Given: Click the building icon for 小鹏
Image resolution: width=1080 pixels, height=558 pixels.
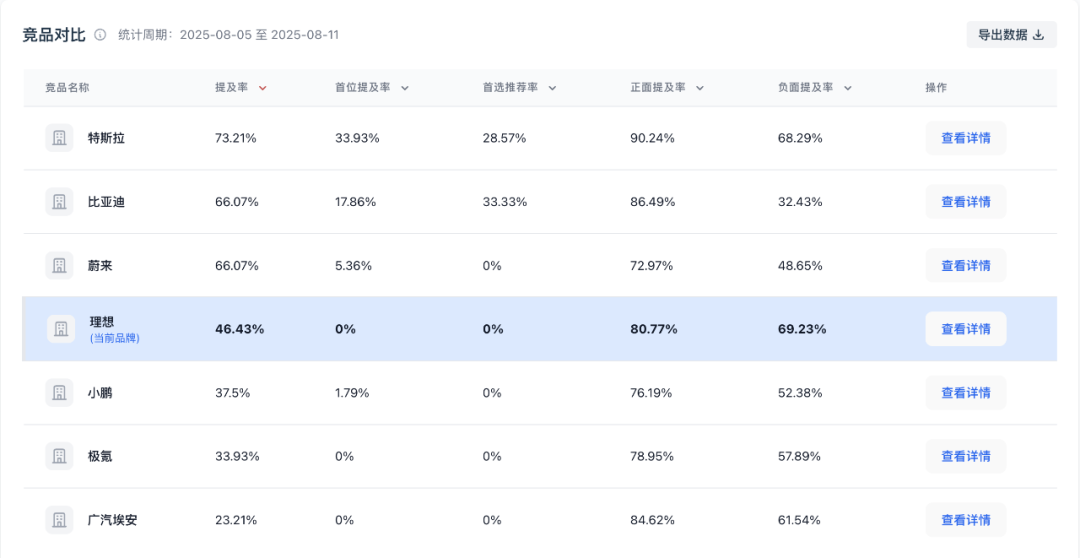Looking at the screenshot, I should [59, 393].
